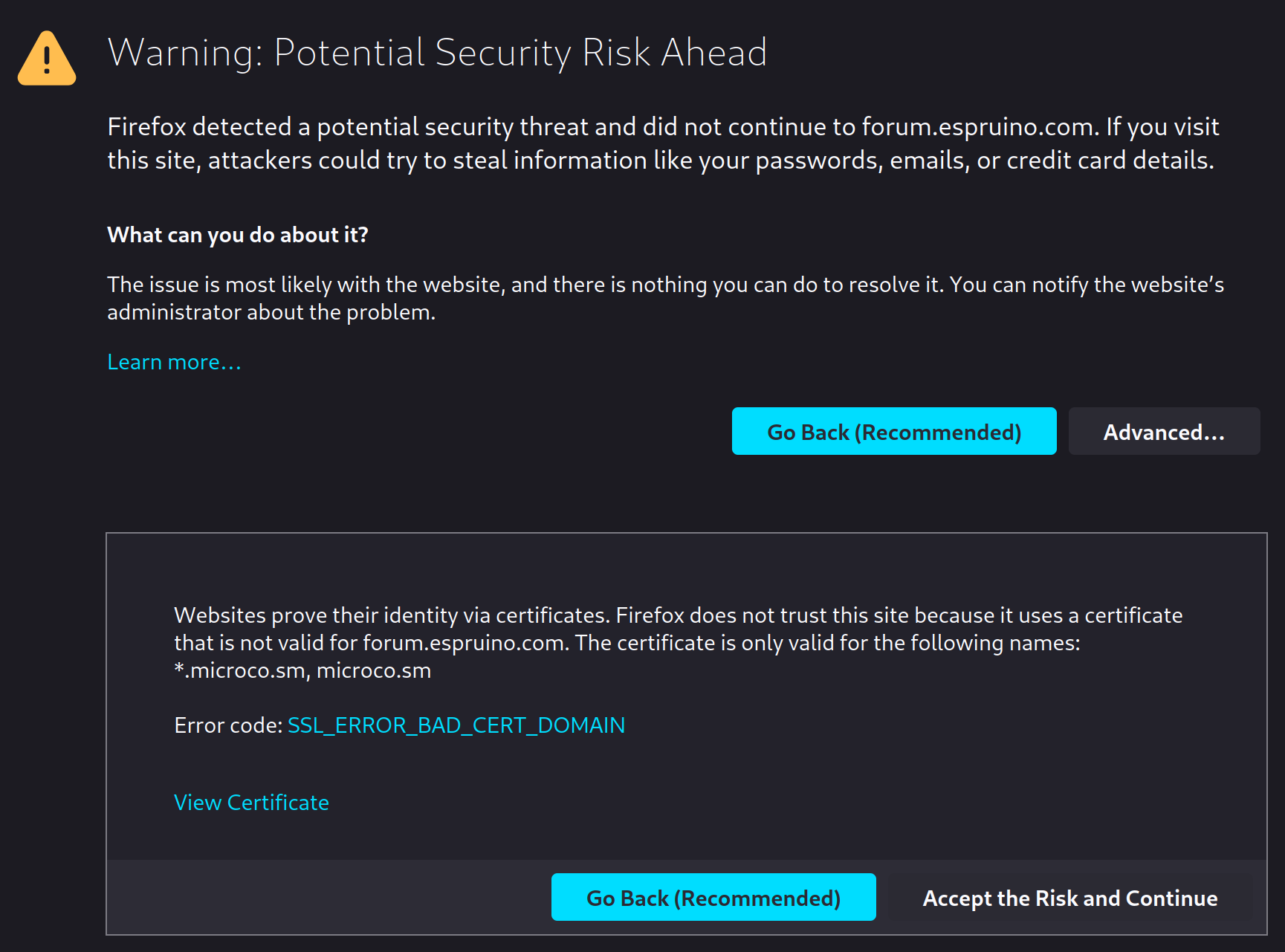
Task: Click the top Go Back (Recommended) button
Action: click(x=894, y=431)
